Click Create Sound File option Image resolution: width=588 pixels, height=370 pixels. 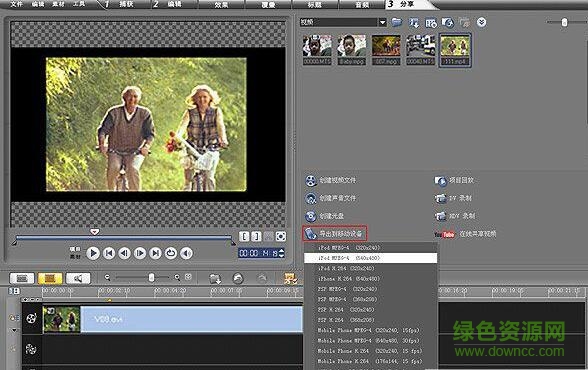[x=330, y=198]
